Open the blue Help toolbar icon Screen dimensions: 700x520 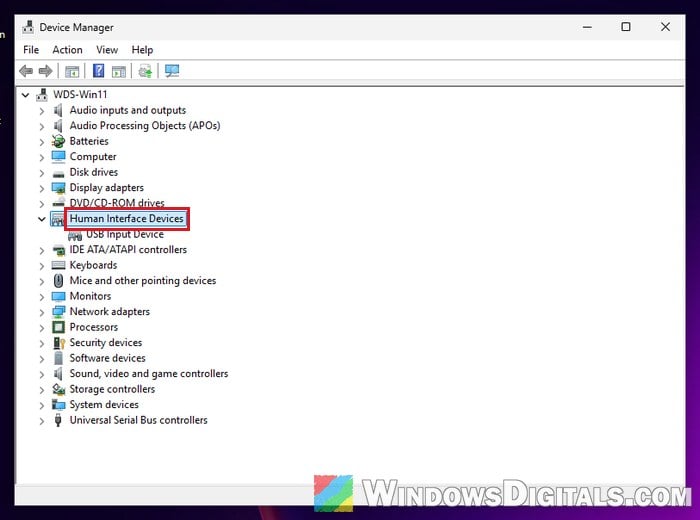[98, 71]
